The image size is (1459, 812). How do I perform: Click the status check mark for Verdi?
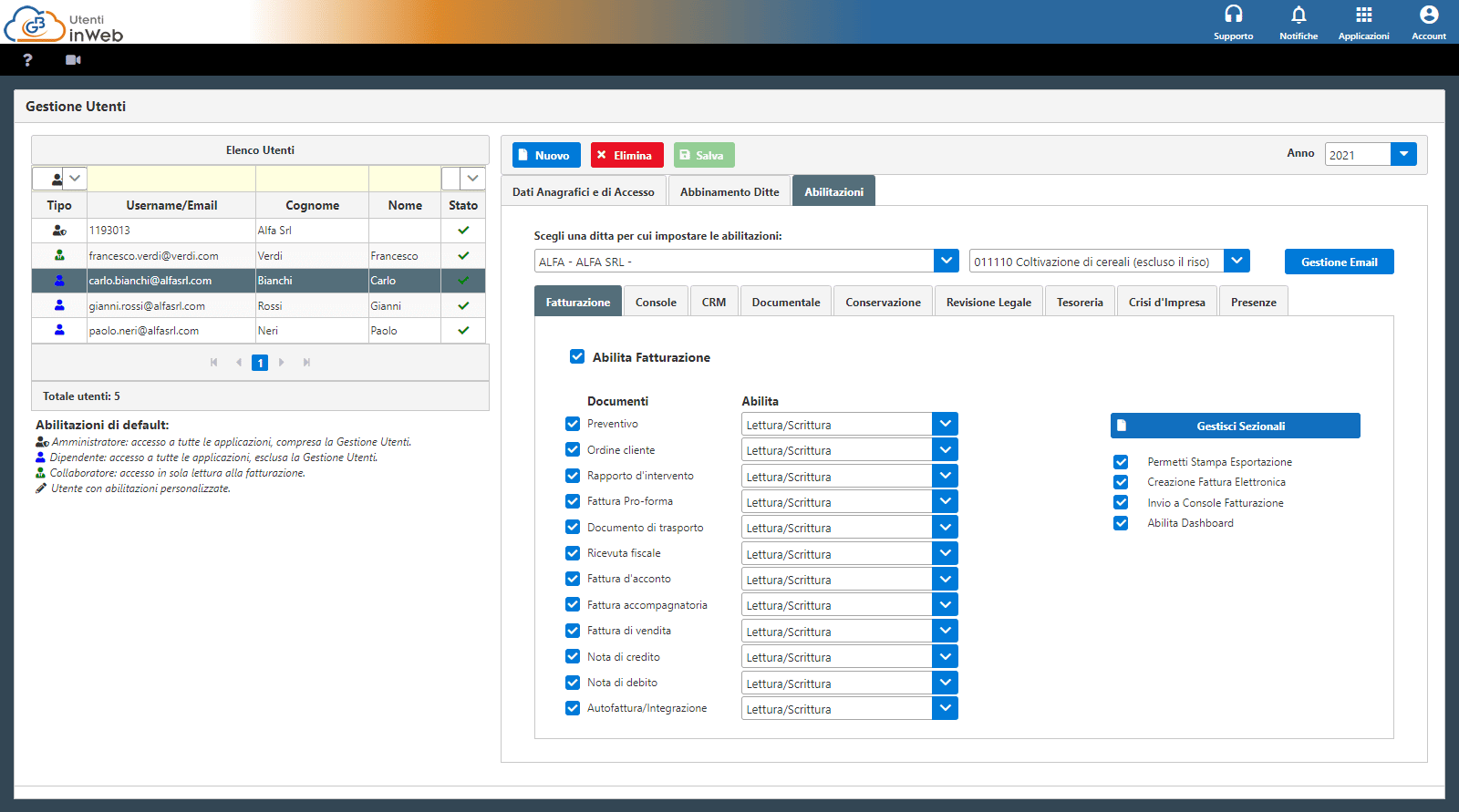tap(463, 256)
